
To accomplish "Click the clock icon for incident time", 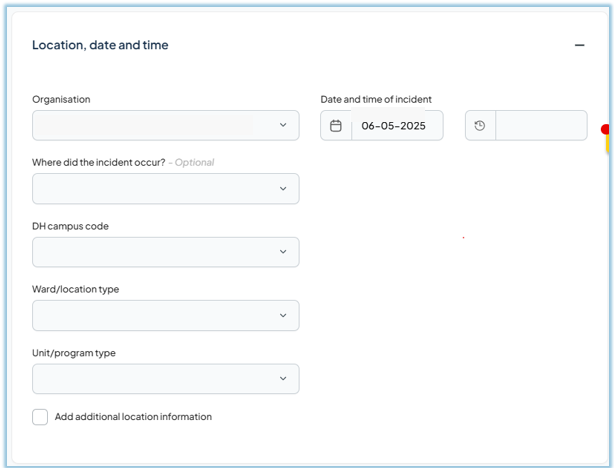I will [480, 126].
